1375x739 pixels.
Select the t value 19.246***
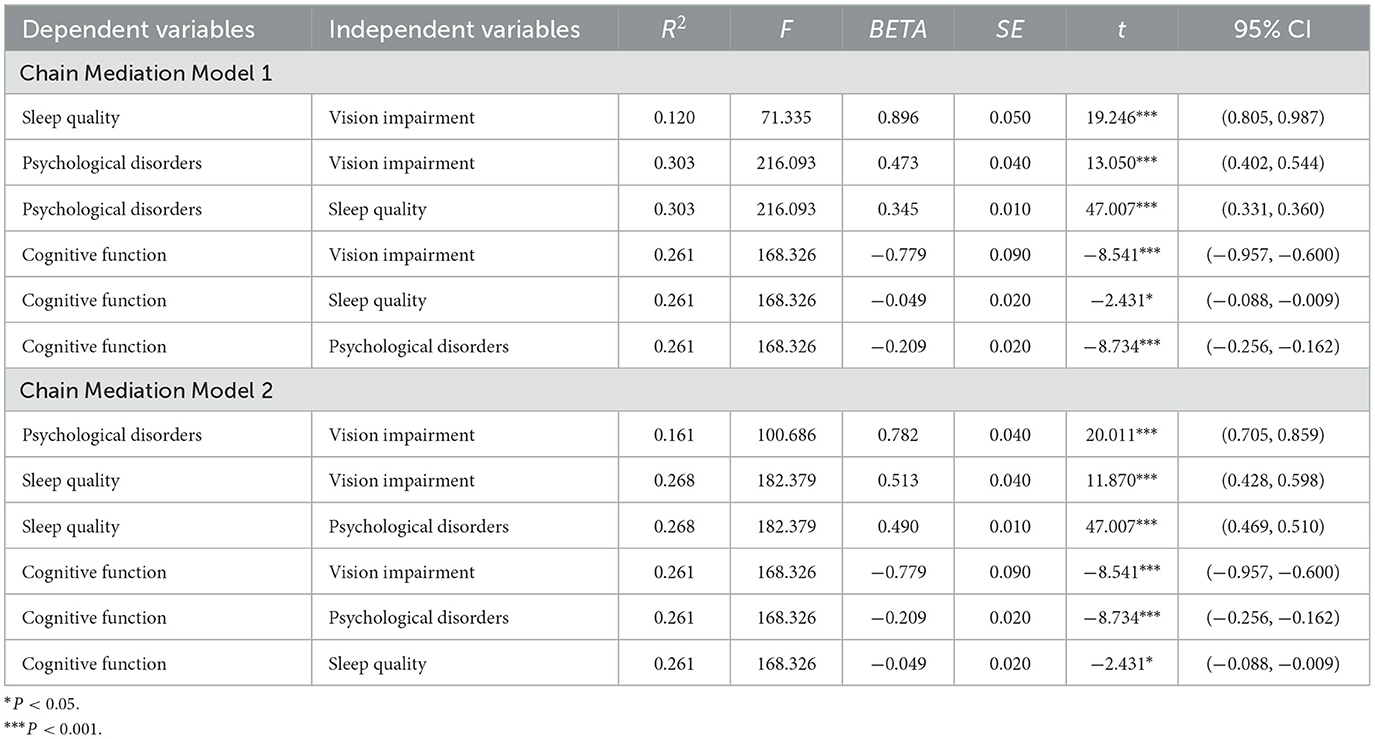click(1121, 118)
